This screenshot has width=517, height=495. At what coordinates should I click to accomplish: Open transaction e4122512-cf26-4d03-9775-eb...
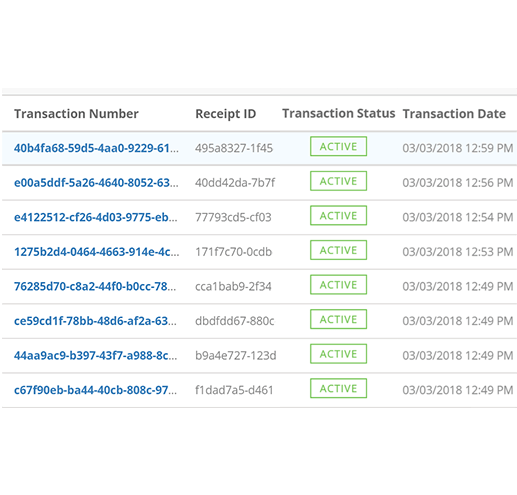click(x=96, y=217)
